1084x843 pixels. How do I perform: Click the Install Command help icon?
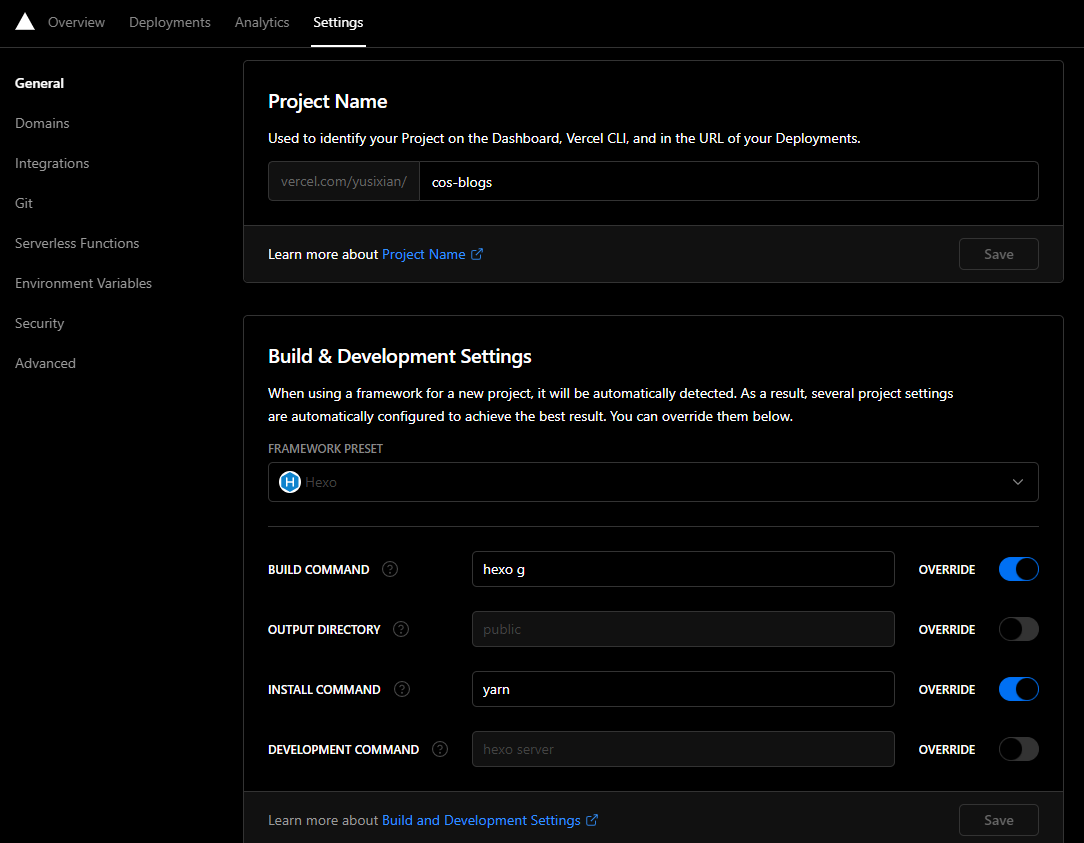coord(402,689)
